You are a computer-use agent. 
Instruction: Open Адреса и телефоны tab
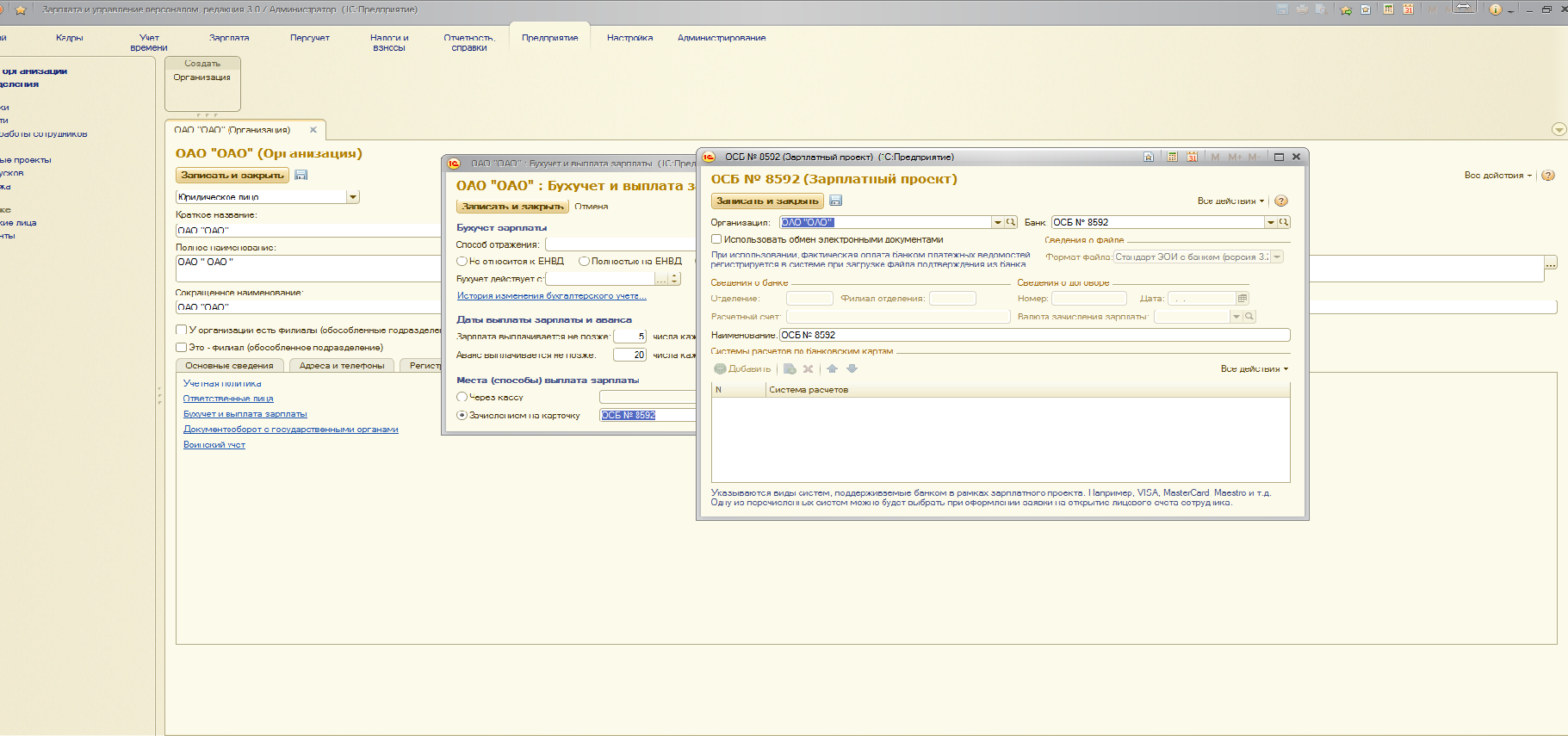point(342,366)
